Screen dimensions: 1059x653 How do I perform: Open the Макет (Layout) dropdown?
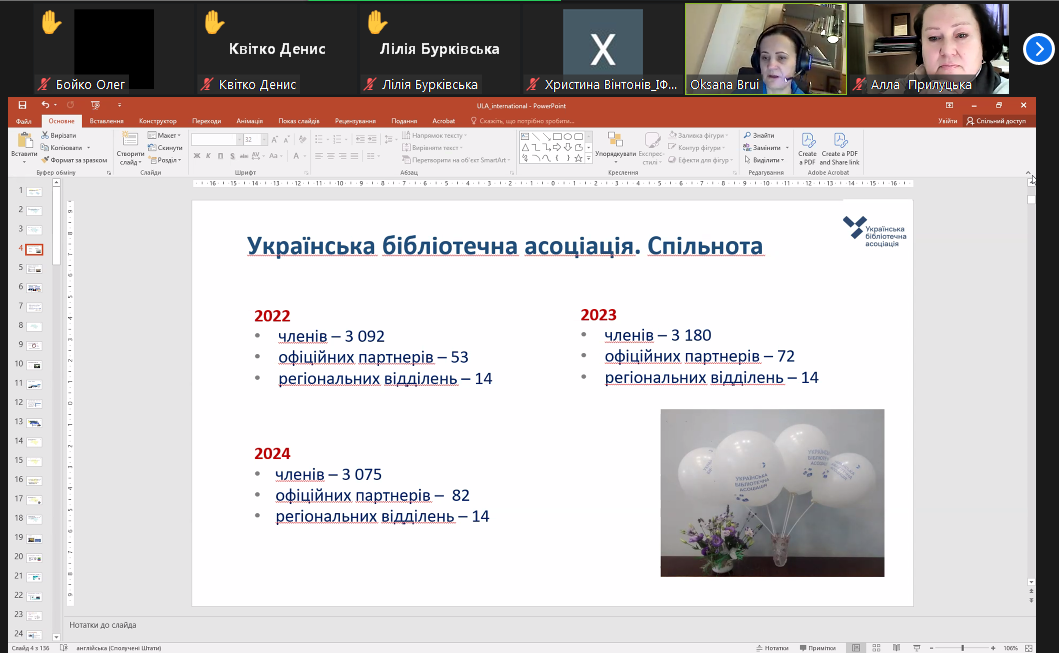163,135
